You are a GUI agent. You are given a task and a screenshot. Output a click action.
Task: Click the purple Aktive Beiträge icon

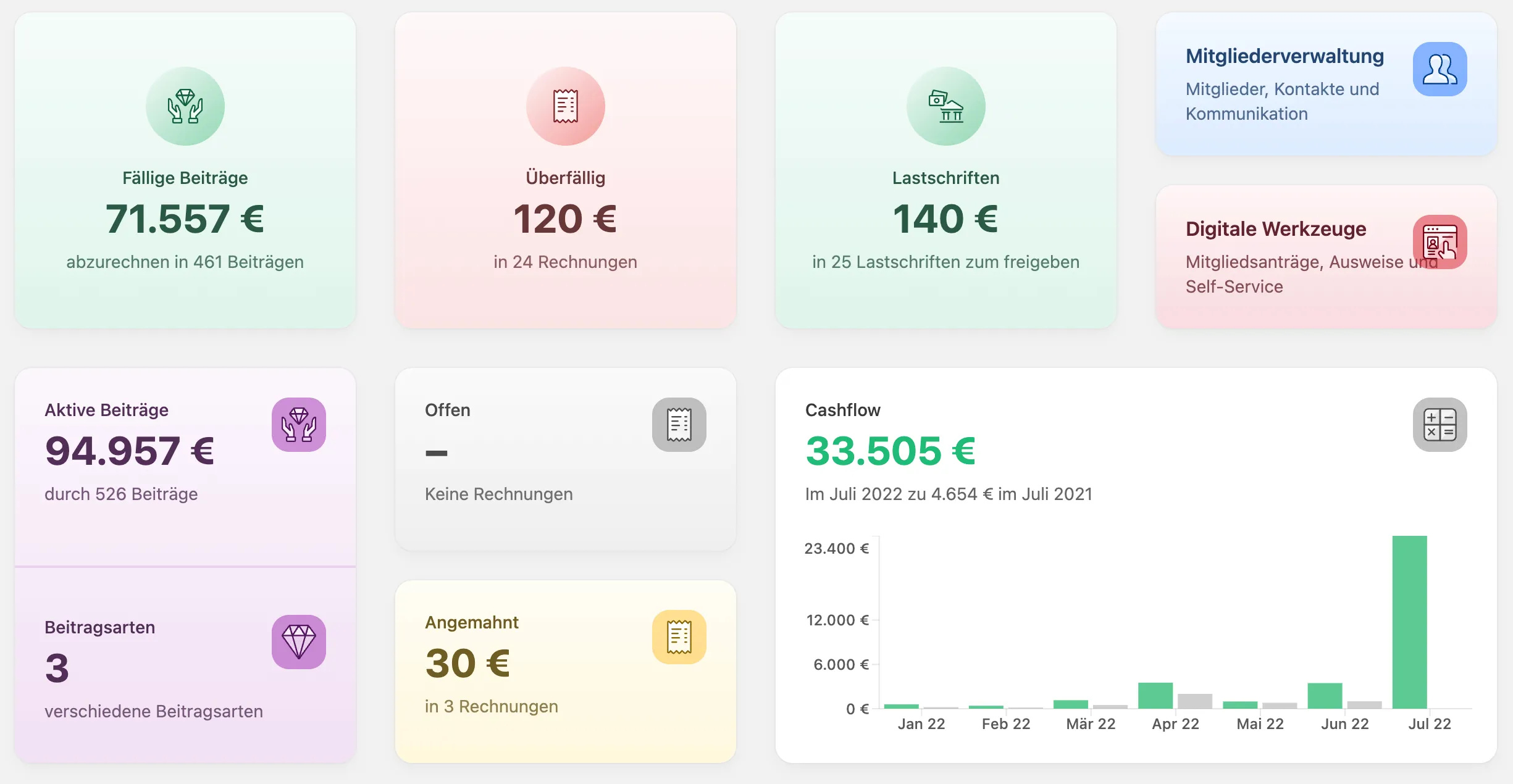tap(299, 425)
